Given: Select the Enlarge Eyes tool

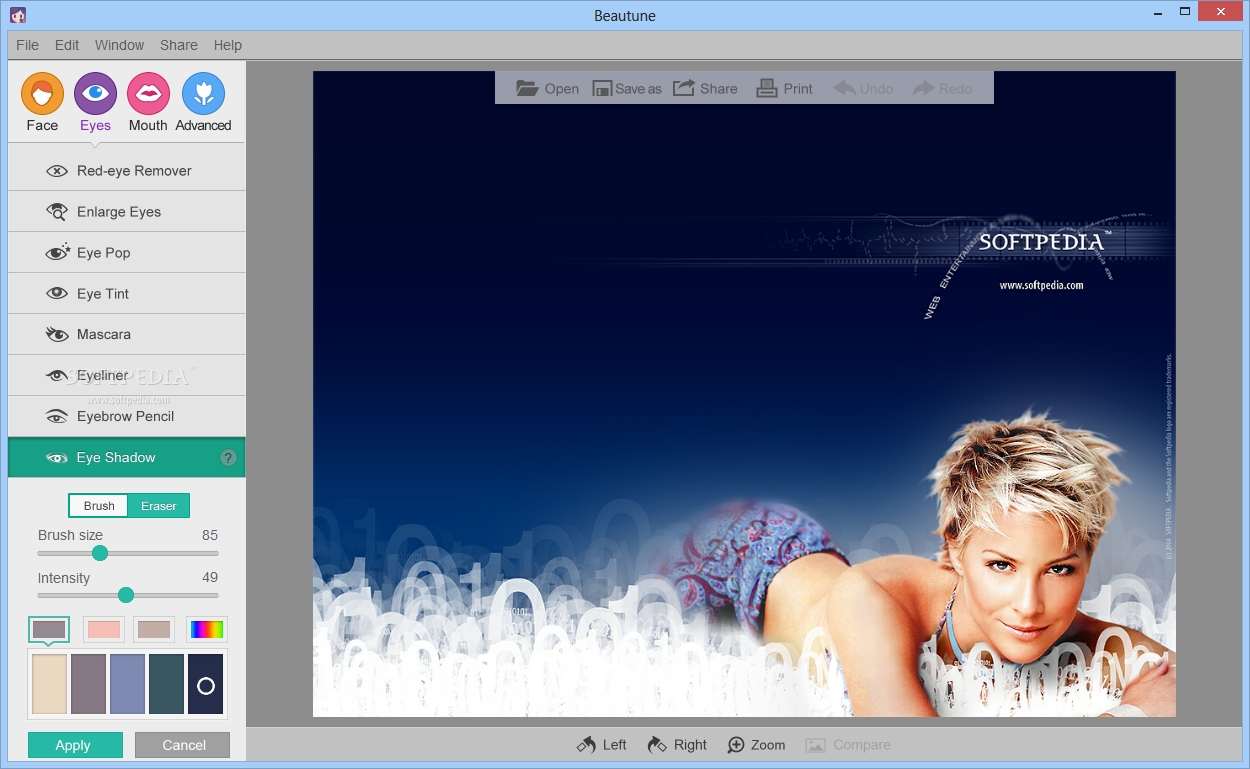Looking at the screenshot, I should [126, 212].
